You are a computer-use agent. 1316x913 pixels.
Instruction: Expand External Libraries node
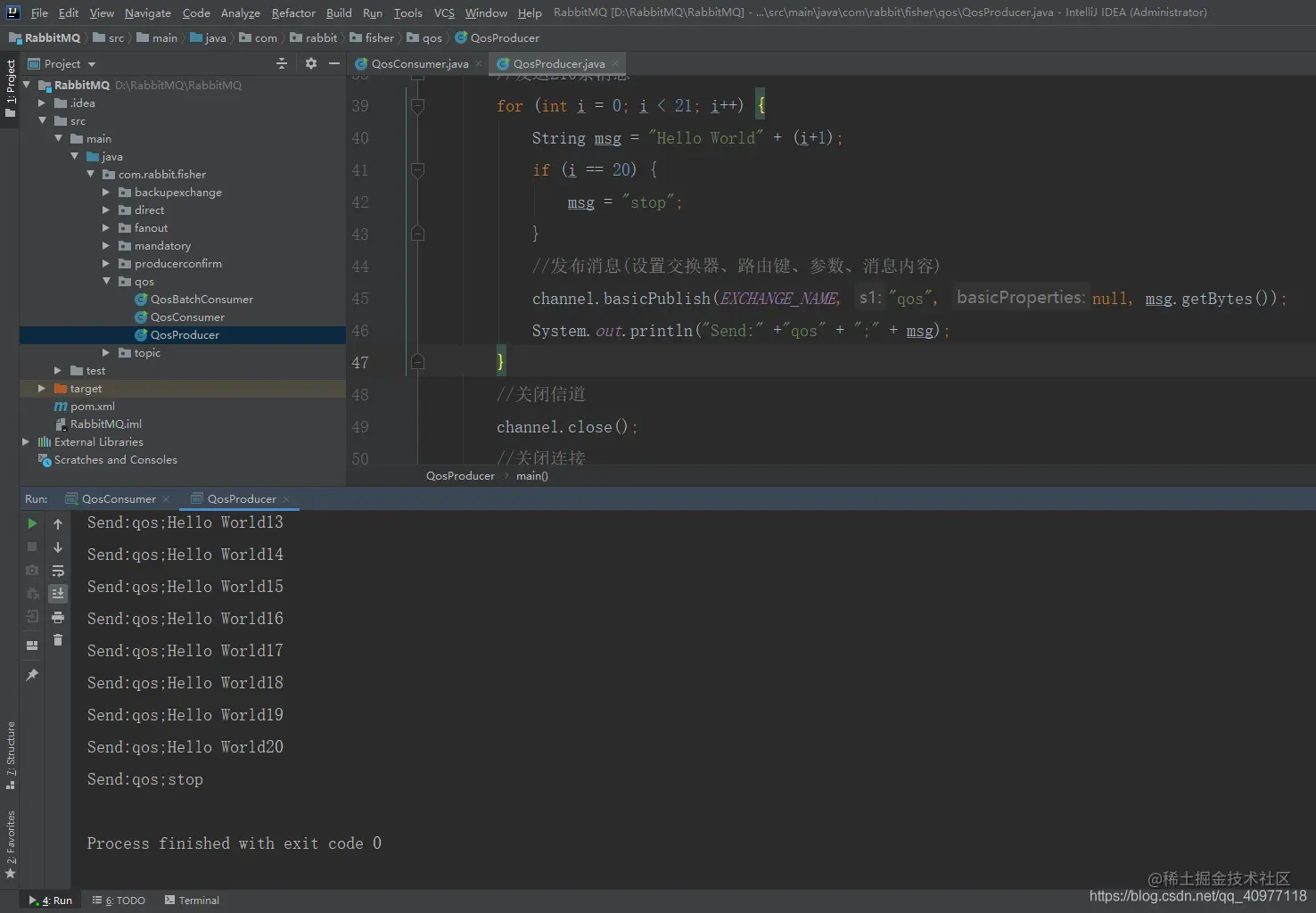point(26,441)
